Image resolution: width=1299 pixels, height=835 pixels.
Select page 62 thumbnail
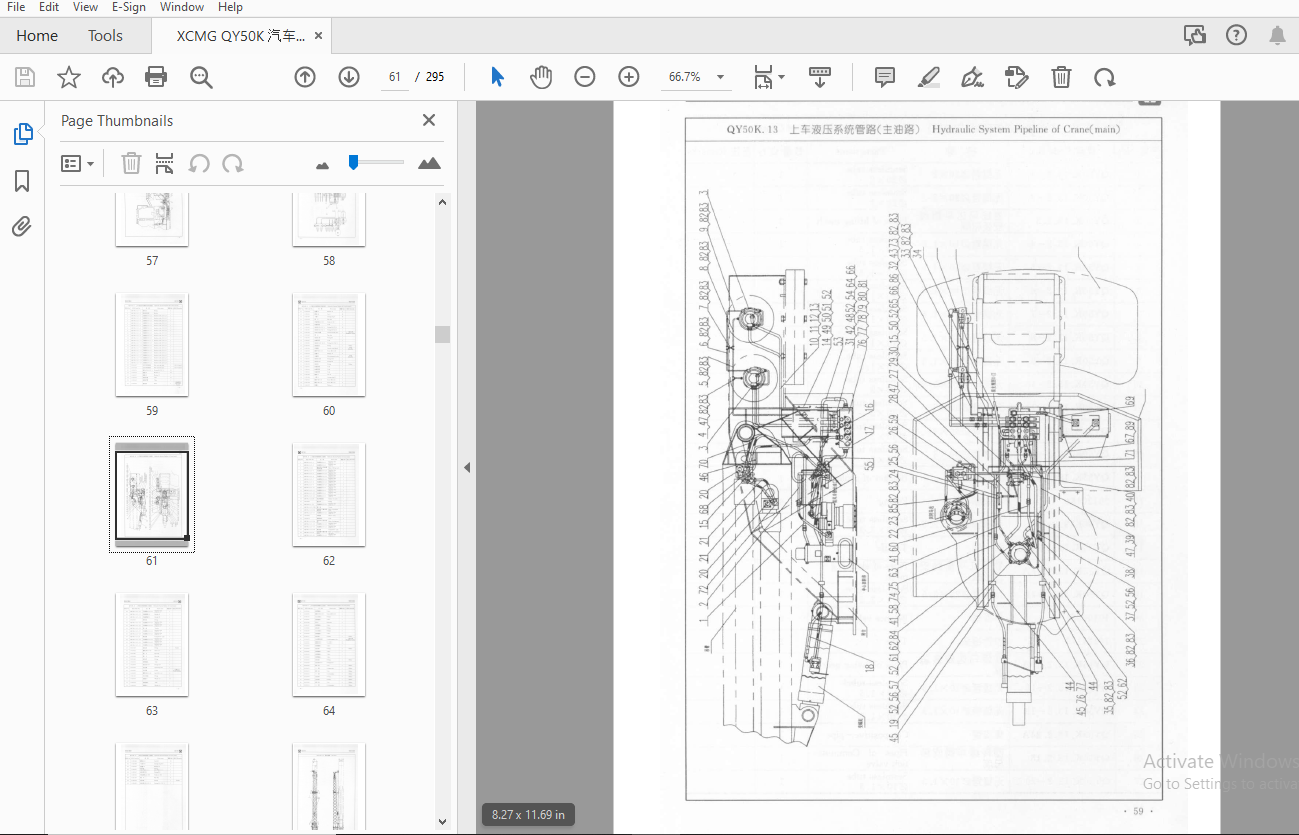329,495
